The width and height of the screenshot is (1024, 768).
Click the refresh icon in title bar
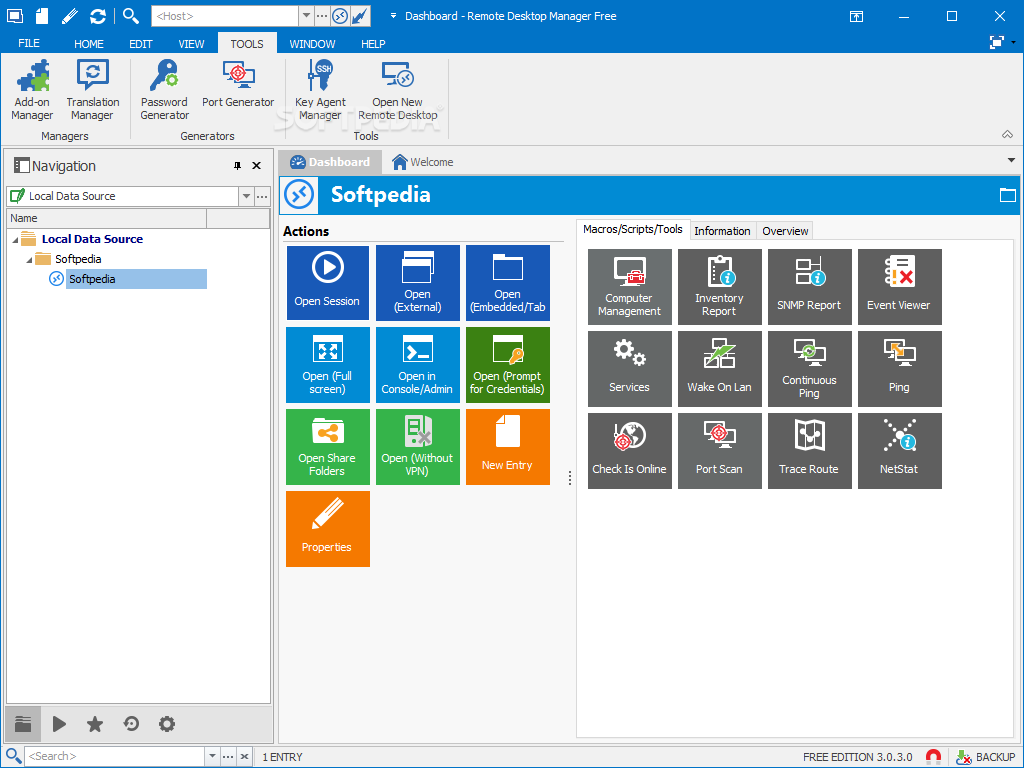98,16
